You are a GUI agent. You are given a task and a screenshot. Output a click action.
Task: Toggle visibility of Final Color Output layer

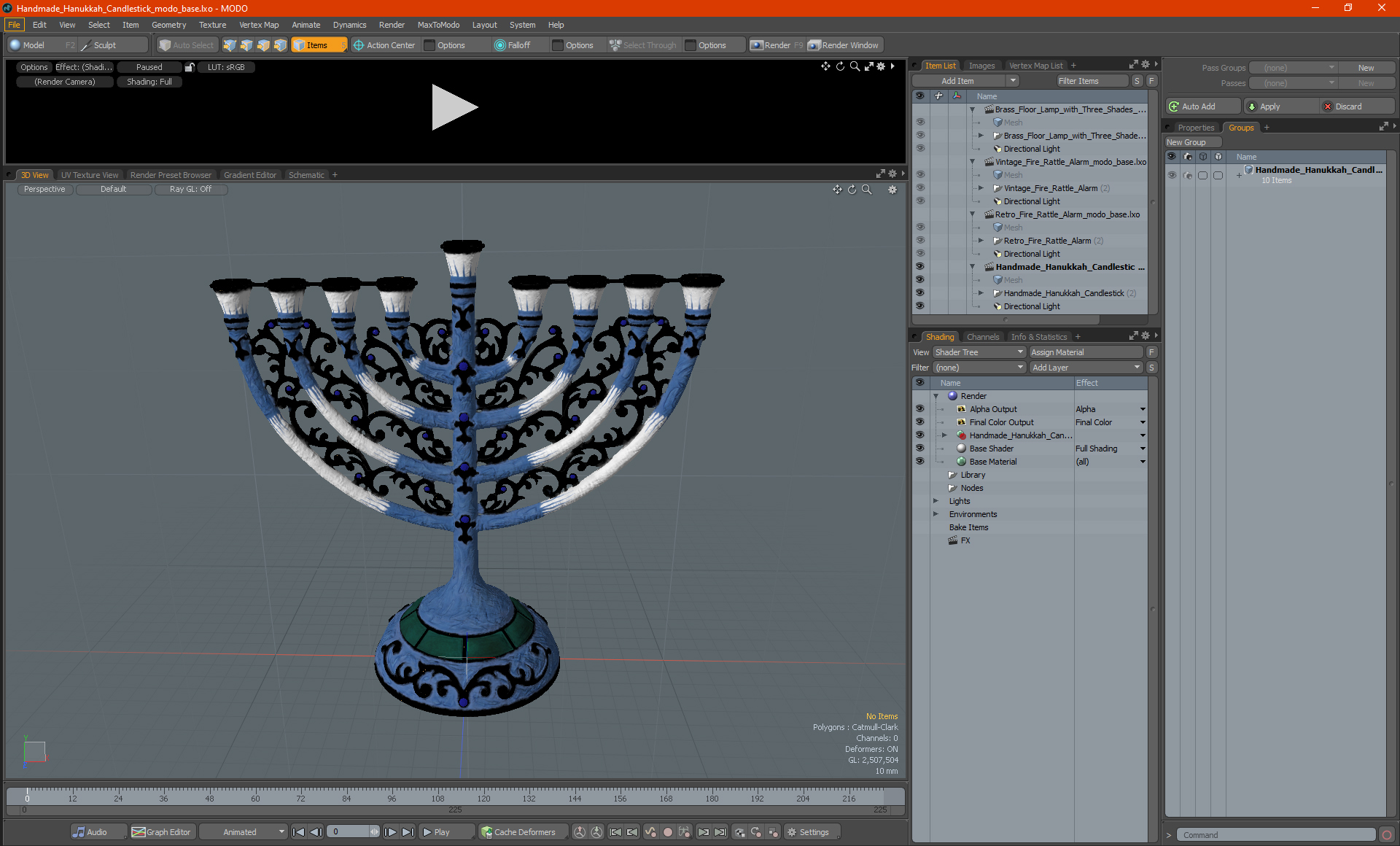(x=919, y=422)
